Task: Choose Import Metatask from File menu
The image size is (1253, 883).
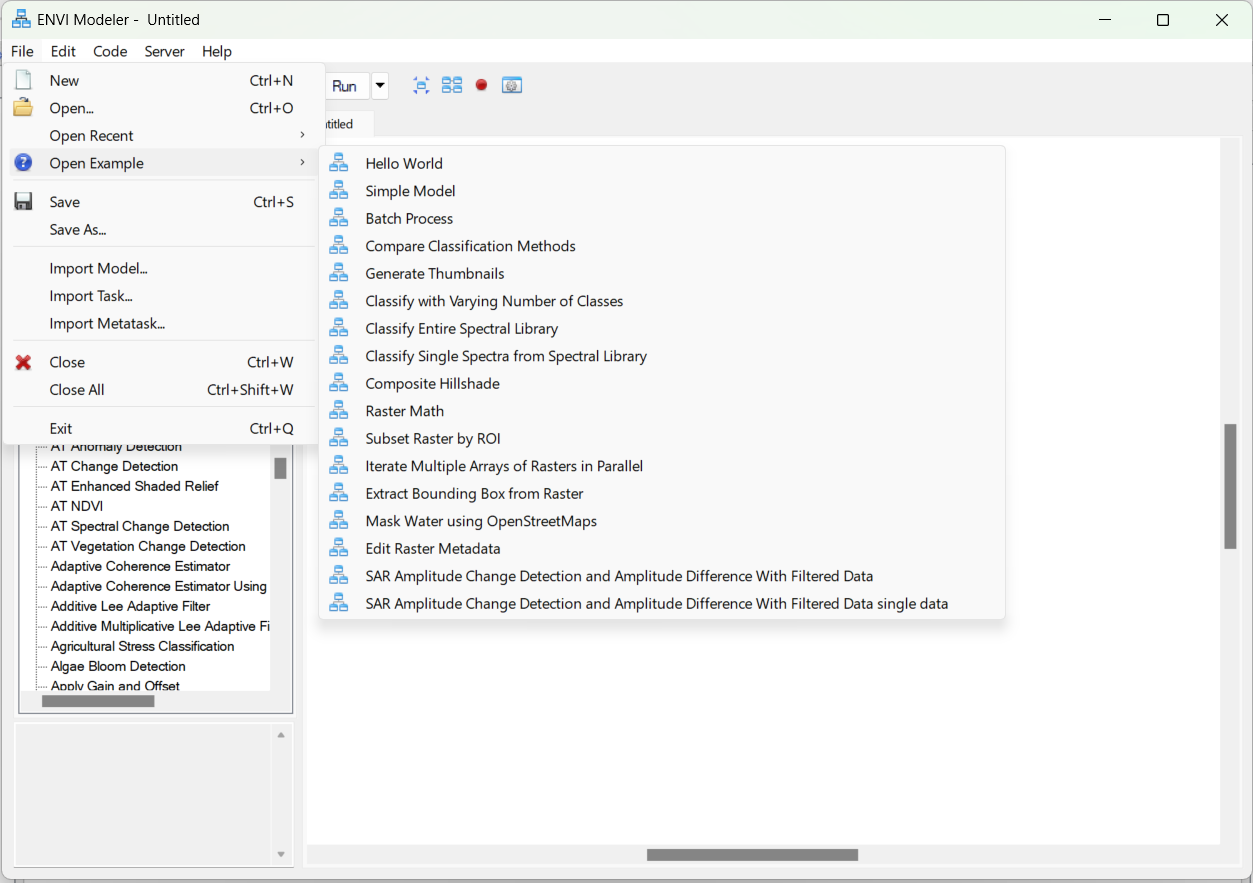Action: pyautogui.click(x=107, y=324)
